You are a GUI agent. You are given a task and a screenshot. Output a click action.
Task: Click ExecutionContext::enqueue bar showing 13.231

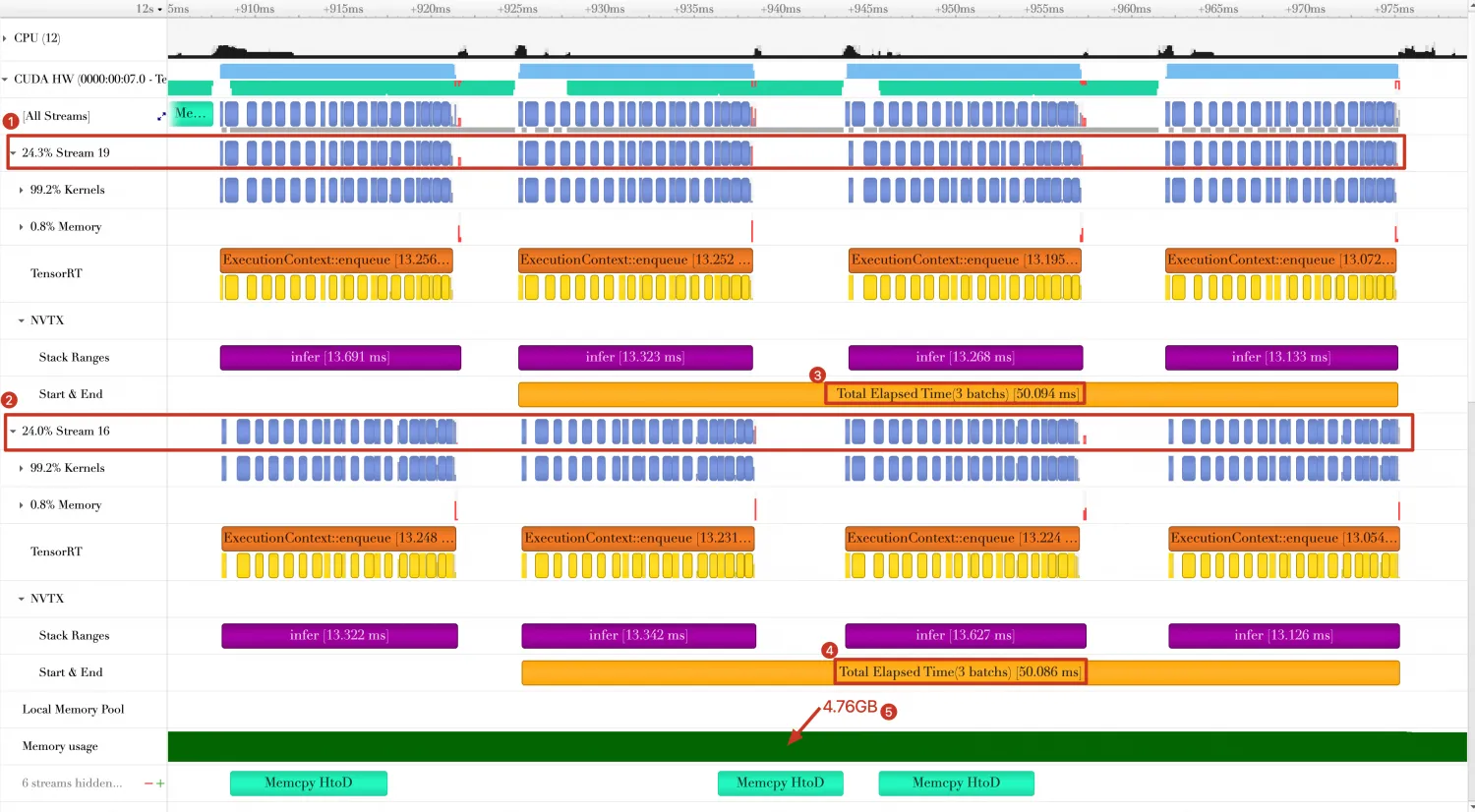click(x=638, y=539)
